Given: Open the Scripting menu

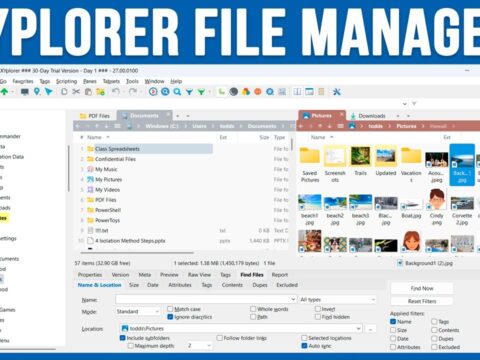Looking at the screenshot, I should tap(66, 81).
